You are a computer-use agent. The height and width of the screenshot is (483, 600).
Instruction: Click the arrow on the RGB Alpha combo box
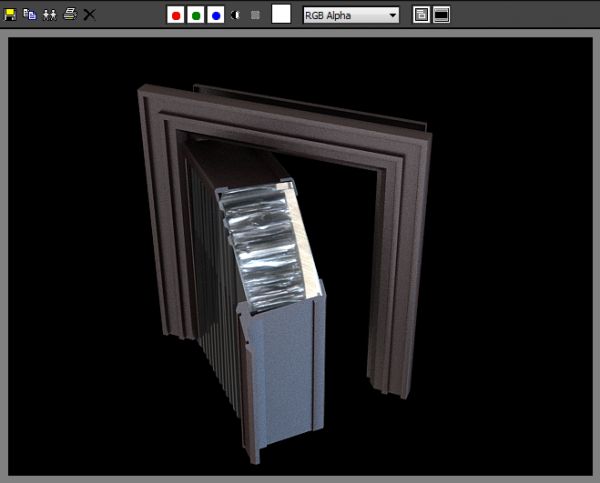[391, 15]
